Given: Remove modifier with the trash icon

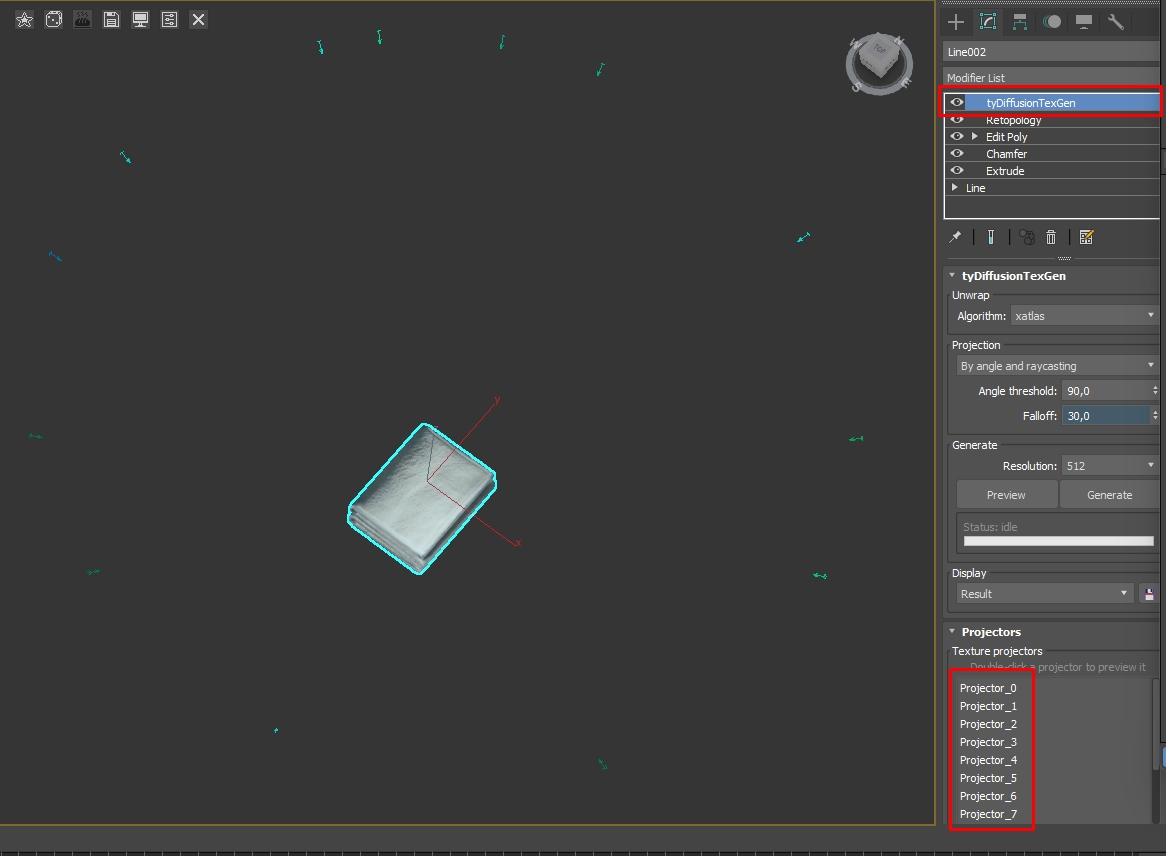Looking at the screenshot, I should [x=1051, y=237].
